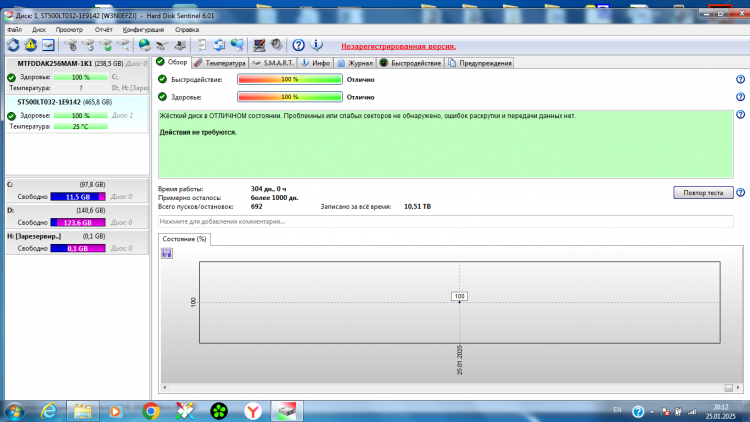Screen dimensions: 750x422
Task: Click the Повтор теста button
Action: pyautogui.click(x=703, y=192)
